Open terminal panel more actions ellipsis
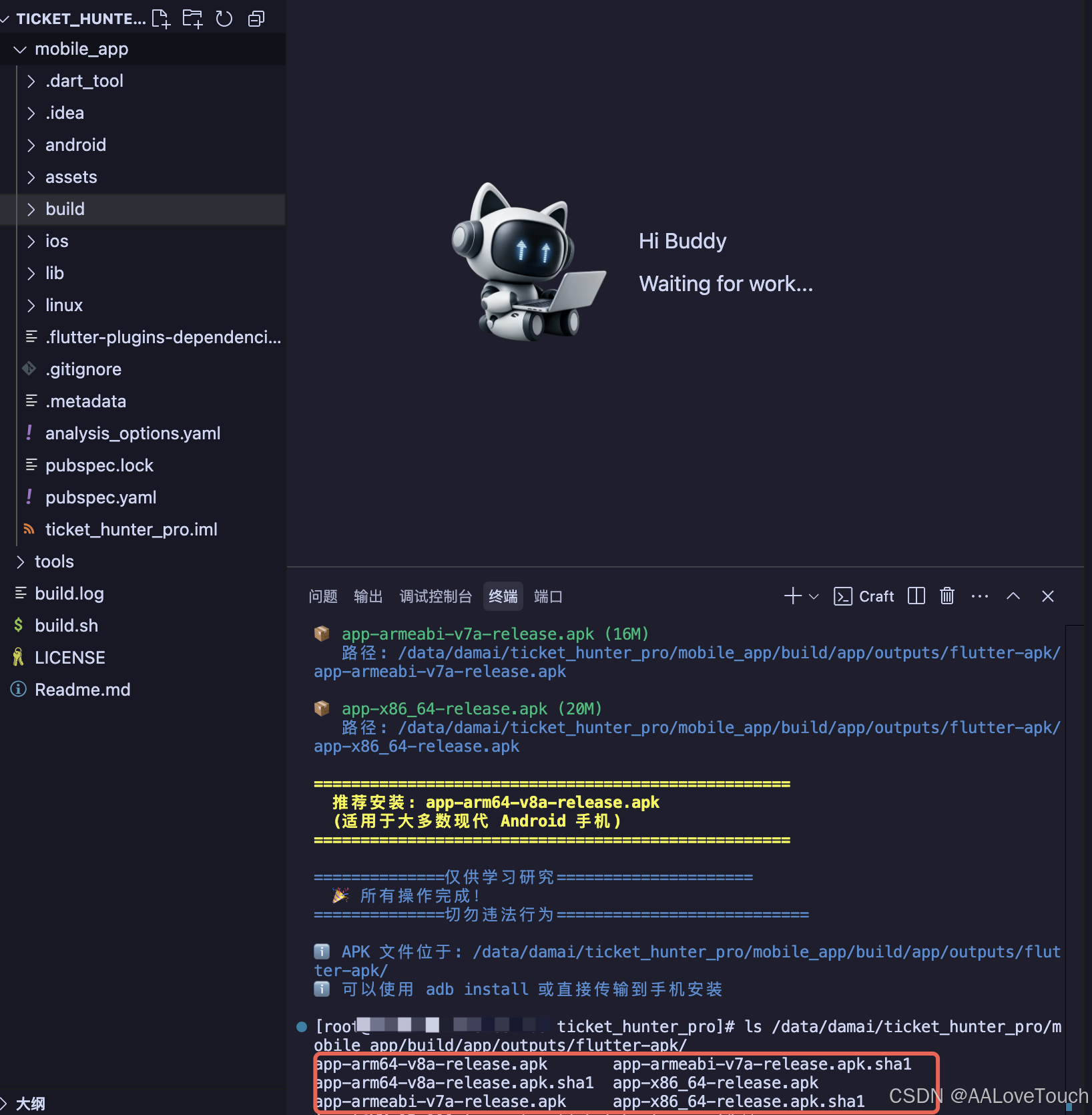 coord(980,596)
